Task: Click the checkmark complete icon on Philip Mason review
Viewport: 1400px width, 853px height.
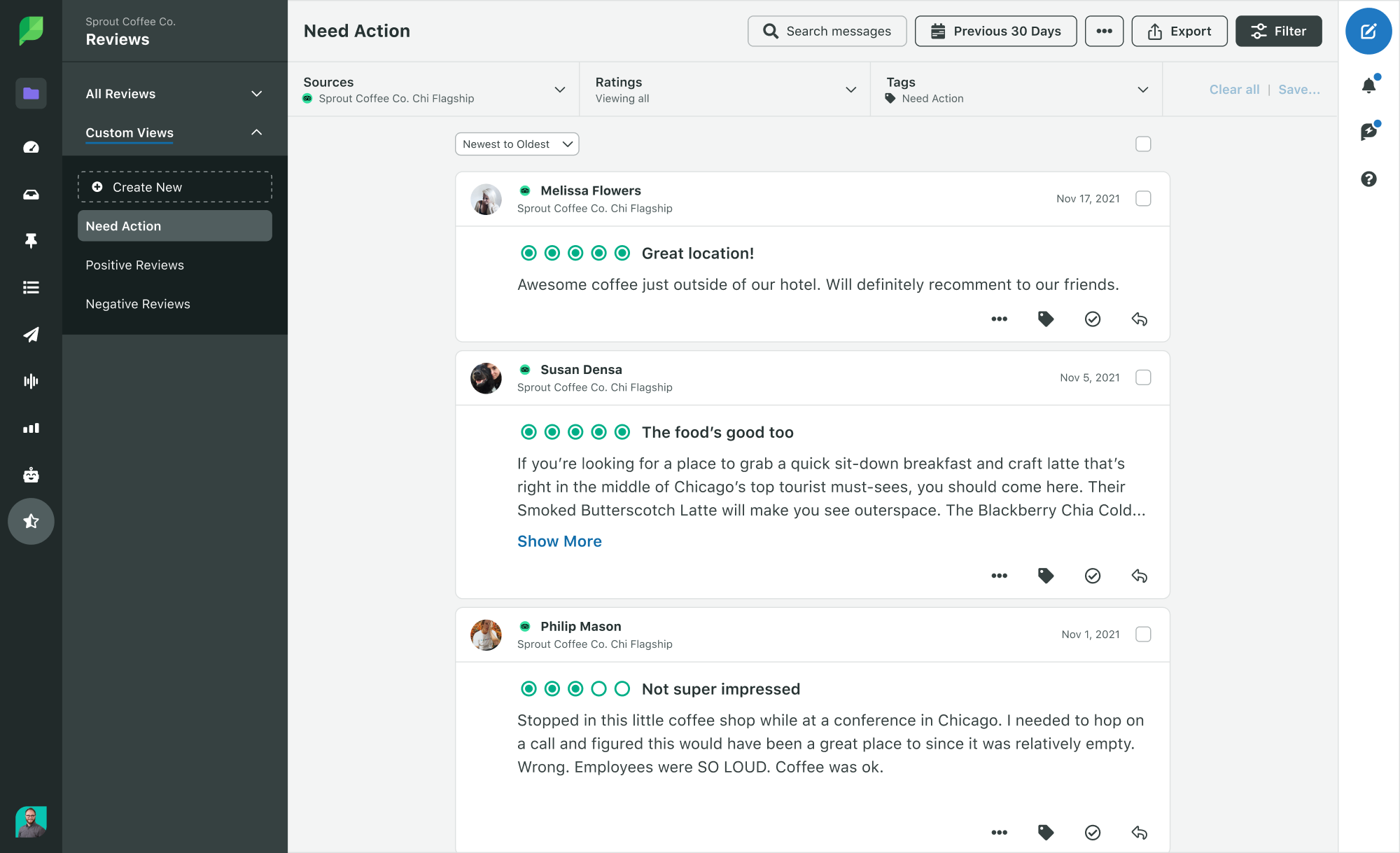Action: coord(1092,832)
